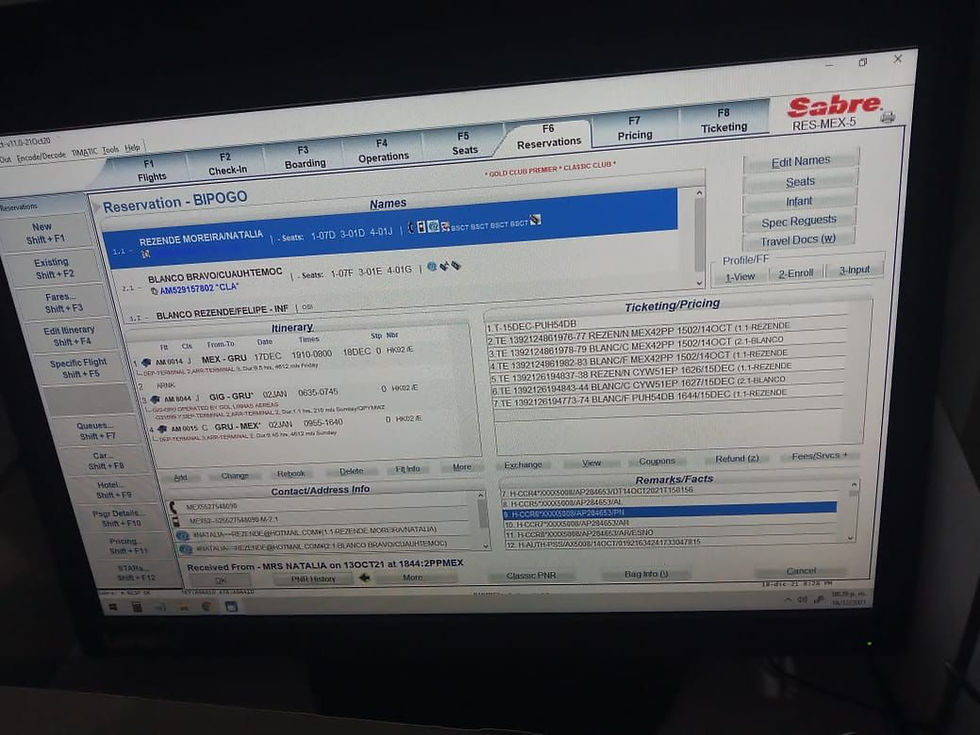Click ticketing Exchange button
Image resolution: width=980 pixels, height=735 pixels.
(x=522, y=465)
